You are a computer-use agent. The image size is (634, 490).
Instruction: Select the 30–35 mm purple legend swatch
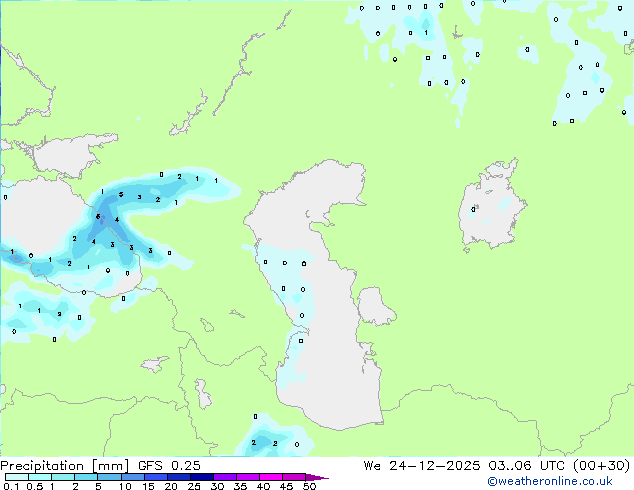pos(224,477)
